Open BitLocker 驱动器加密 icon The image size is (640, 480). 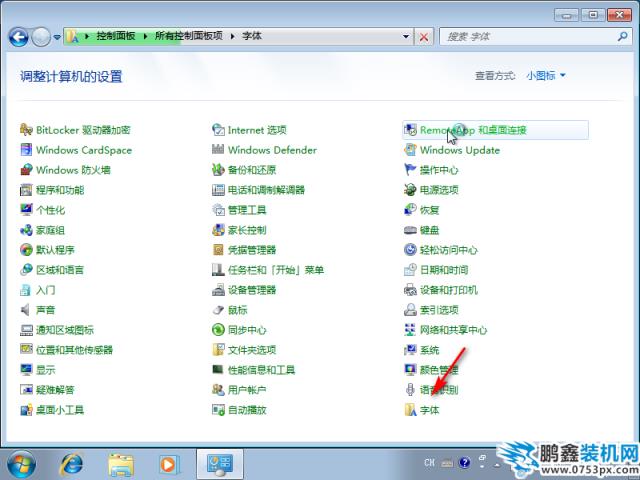click(26, 130)
